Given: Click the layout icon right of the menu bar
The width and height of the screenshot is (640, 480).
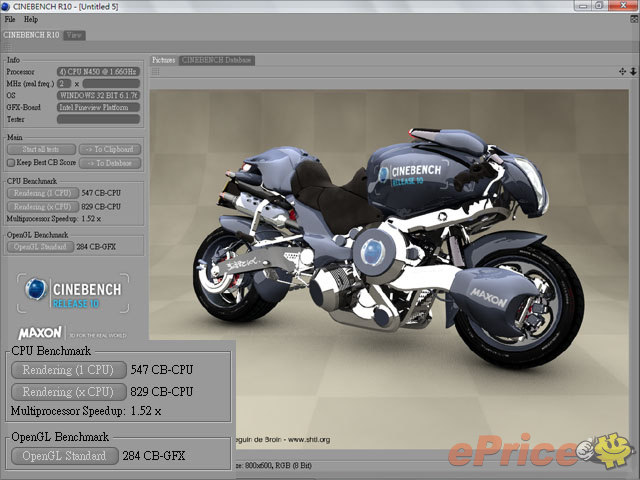Looking at the screenshot, I should 634,19.
